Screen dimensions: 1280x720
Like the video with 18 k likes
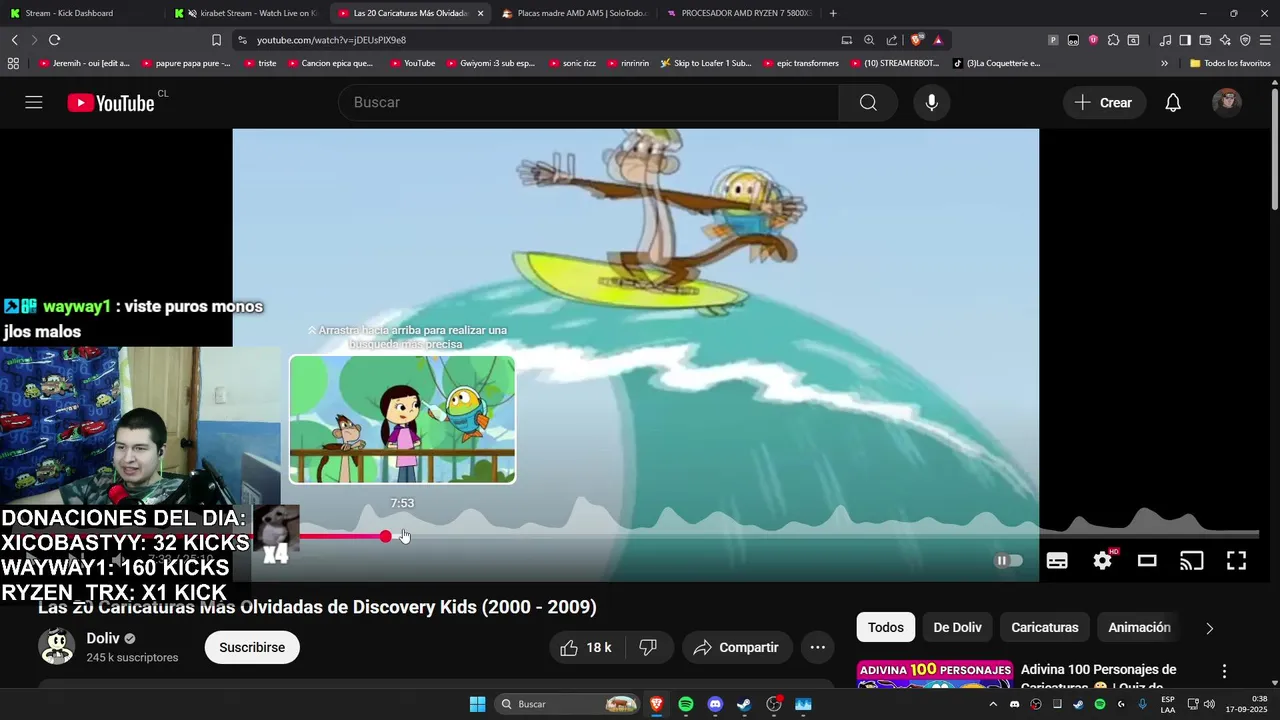[585, 647]
